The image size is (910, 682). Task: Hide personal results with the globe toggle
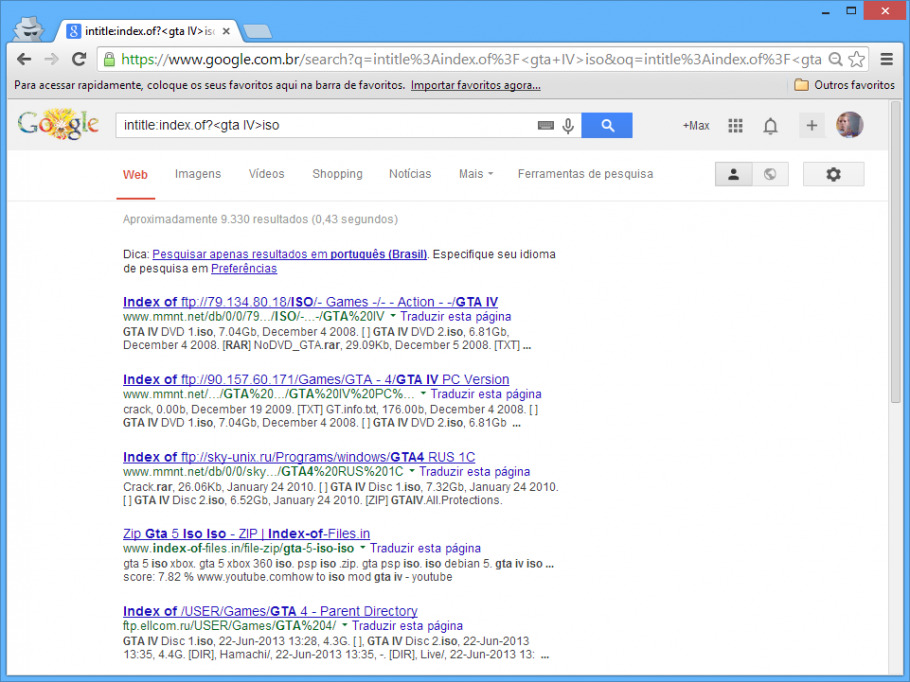pyautogui.click(x=770, y=174)
